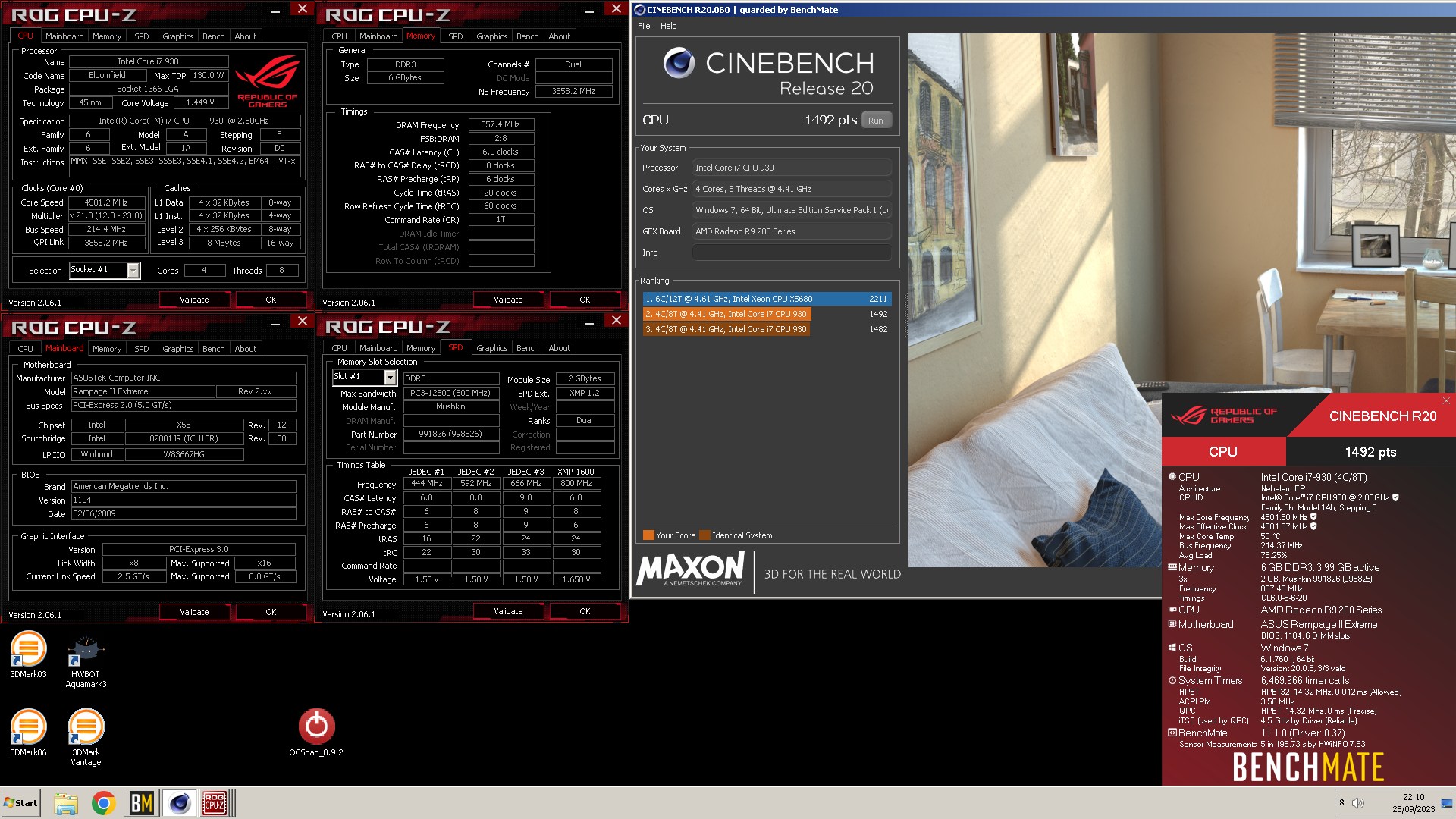
Task: Open the 3DMark Vantage desktop shortcut
Action: (86, 737)
